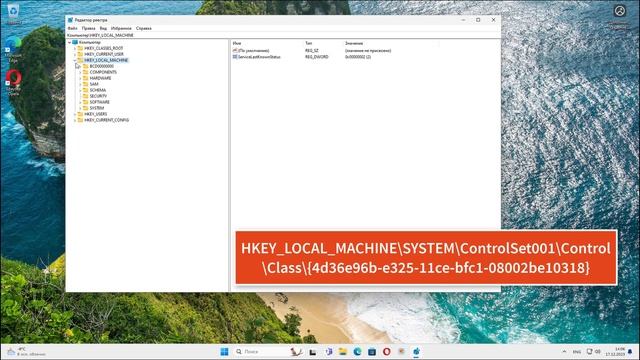Image resolution: width=640 pixels, height=360 pixels.
Task: Click the HKEY_CLASSES_ROOT folder icon
Action: [80, 48]
